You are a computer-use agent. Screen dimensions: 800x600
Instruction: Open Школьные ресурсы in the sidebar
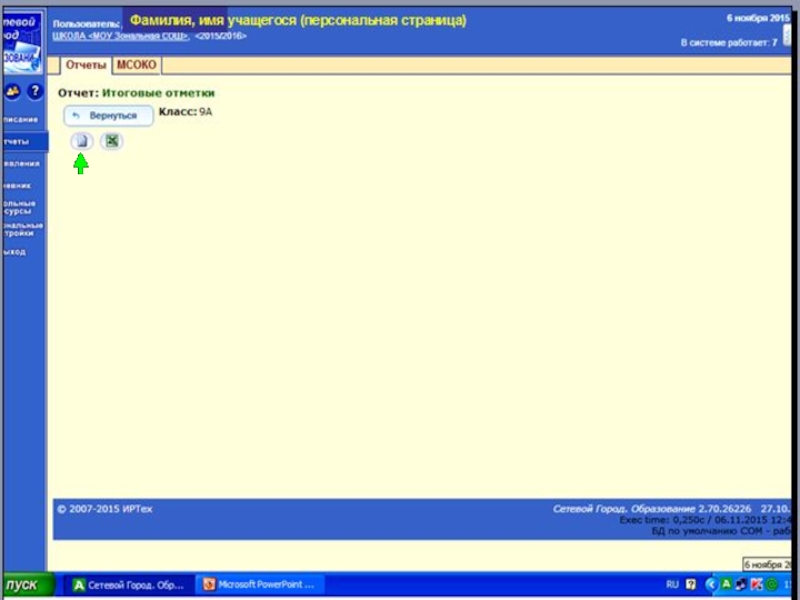pos(19,207)
